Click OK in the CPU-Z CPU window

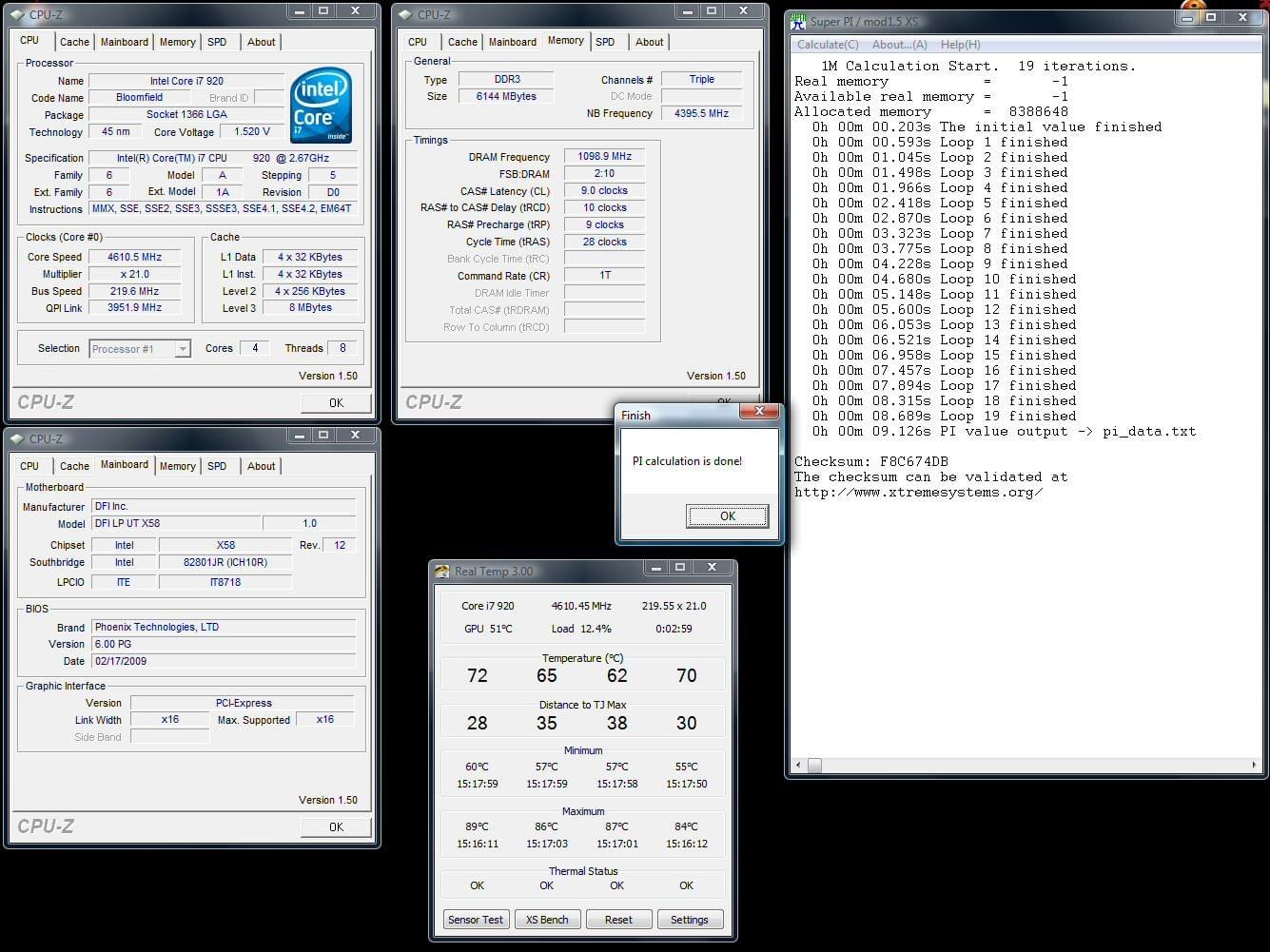[336, 403]
